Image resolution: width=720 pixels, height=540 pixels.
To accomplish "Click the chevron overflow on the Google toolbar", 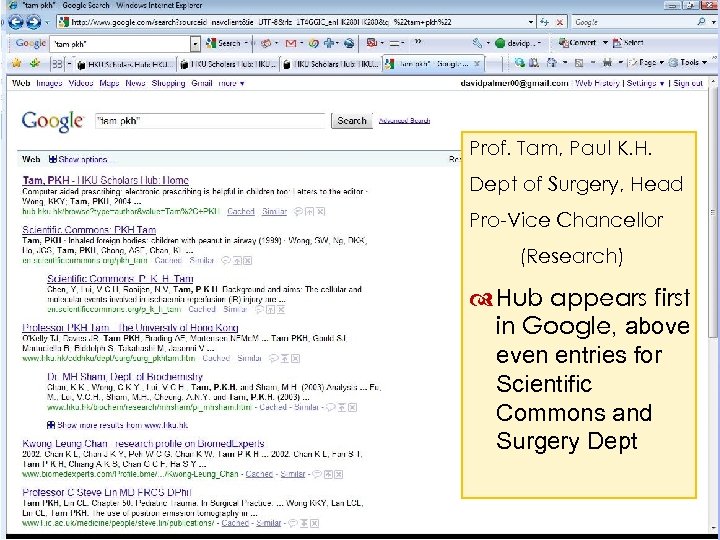I will [418, 42].
